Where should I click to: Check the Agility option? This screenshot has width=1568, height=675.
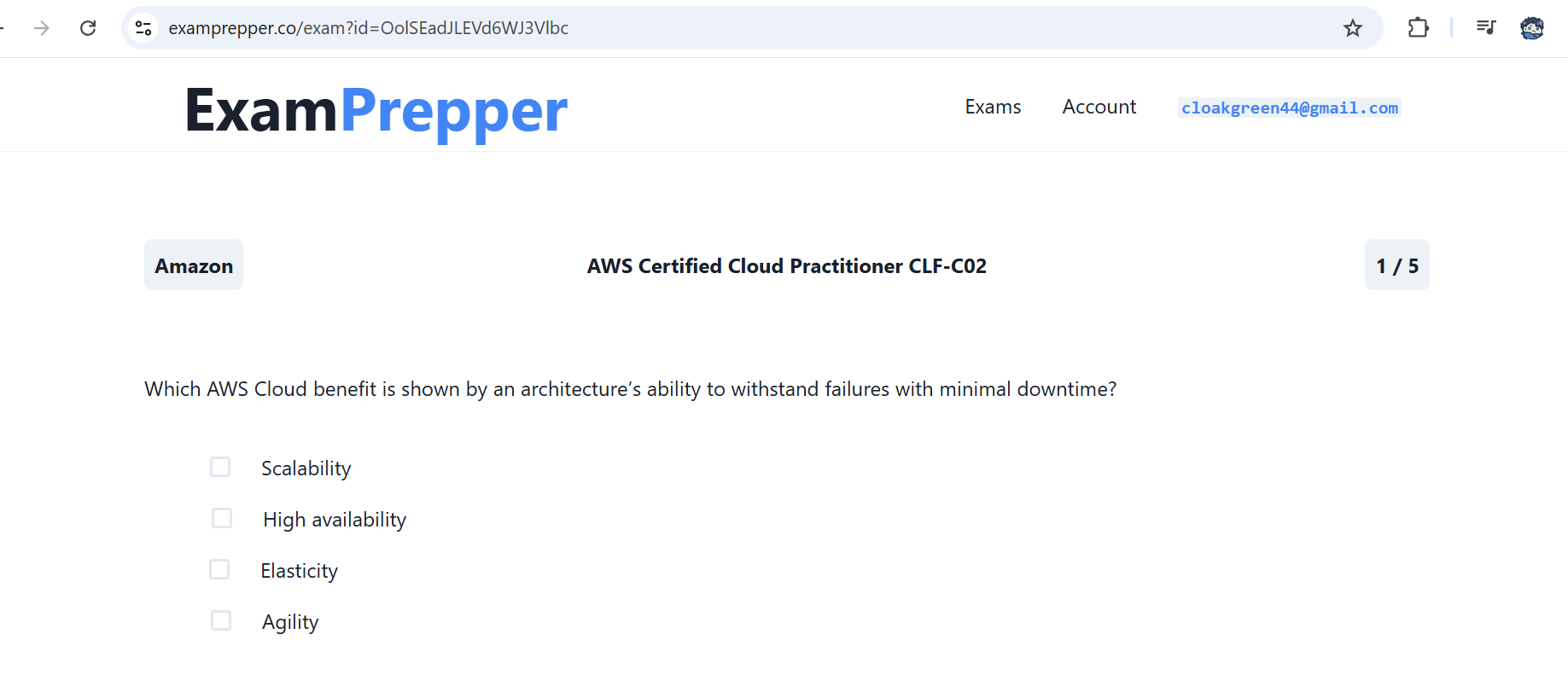pyautogui.click(x=221, y=620)
